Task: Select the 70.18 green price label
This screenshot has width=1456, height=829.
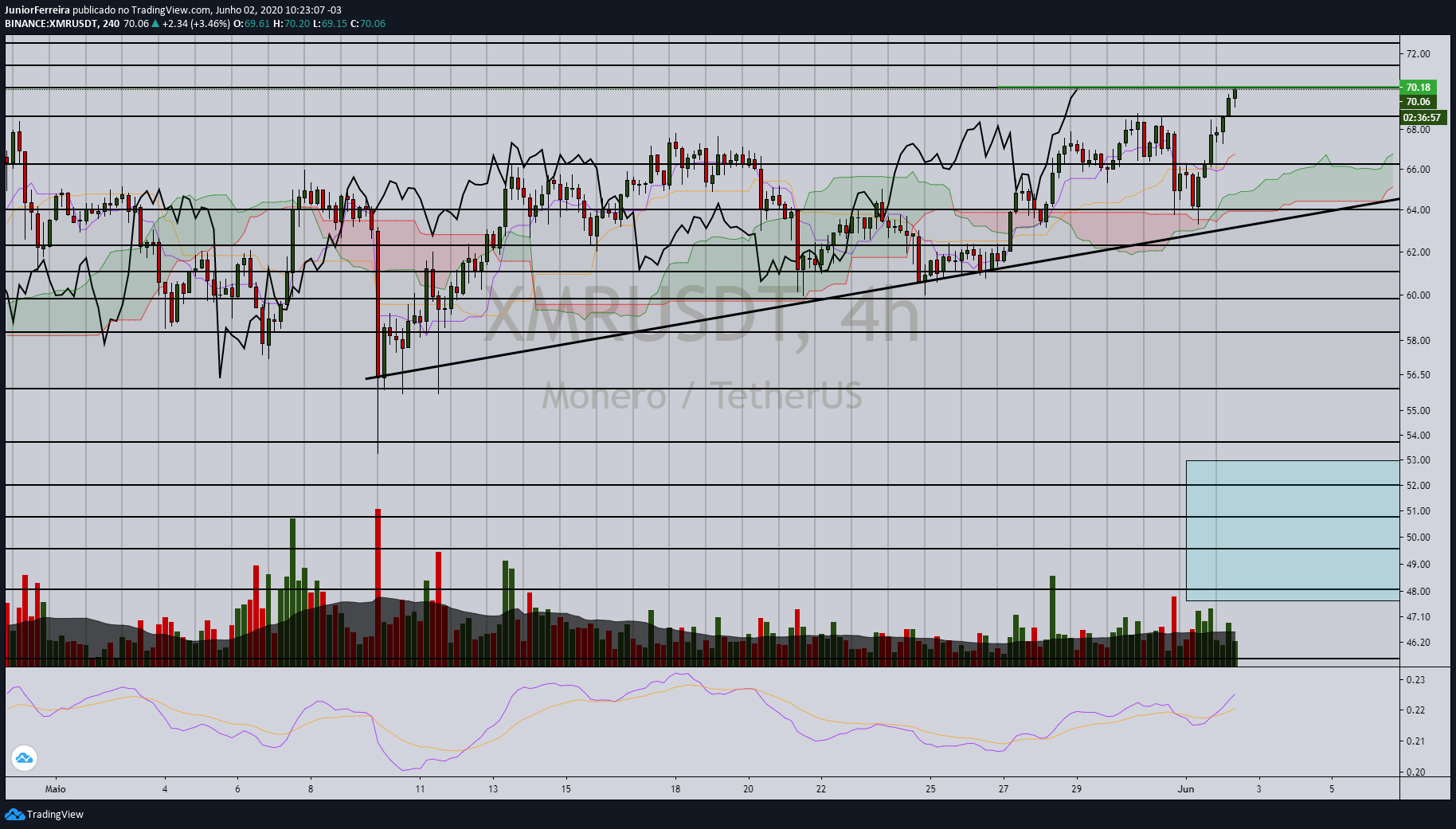Action: pyautogui.click(x=1418, y=88)
